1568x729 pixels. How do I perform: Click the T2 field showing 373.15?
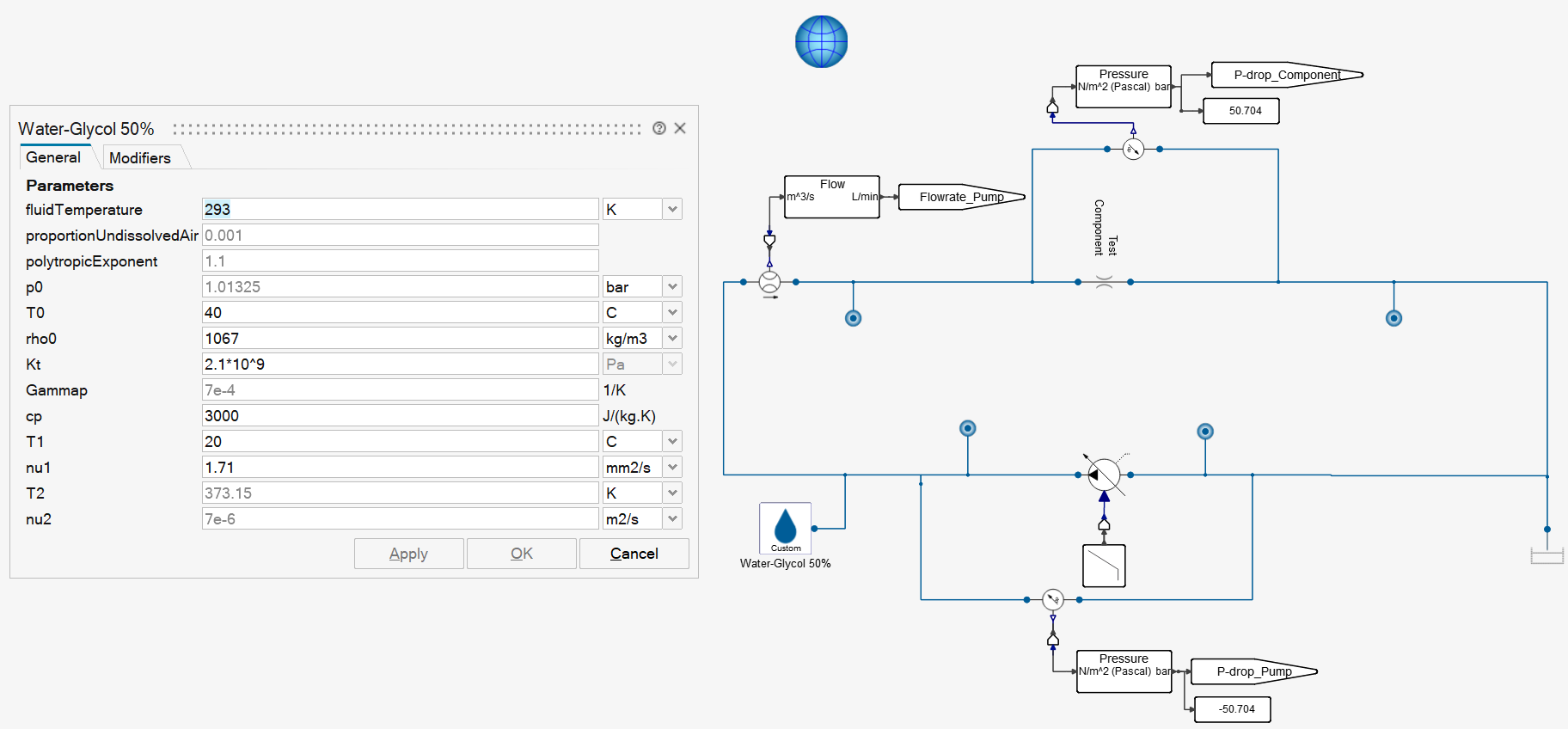tap(400, 493)
